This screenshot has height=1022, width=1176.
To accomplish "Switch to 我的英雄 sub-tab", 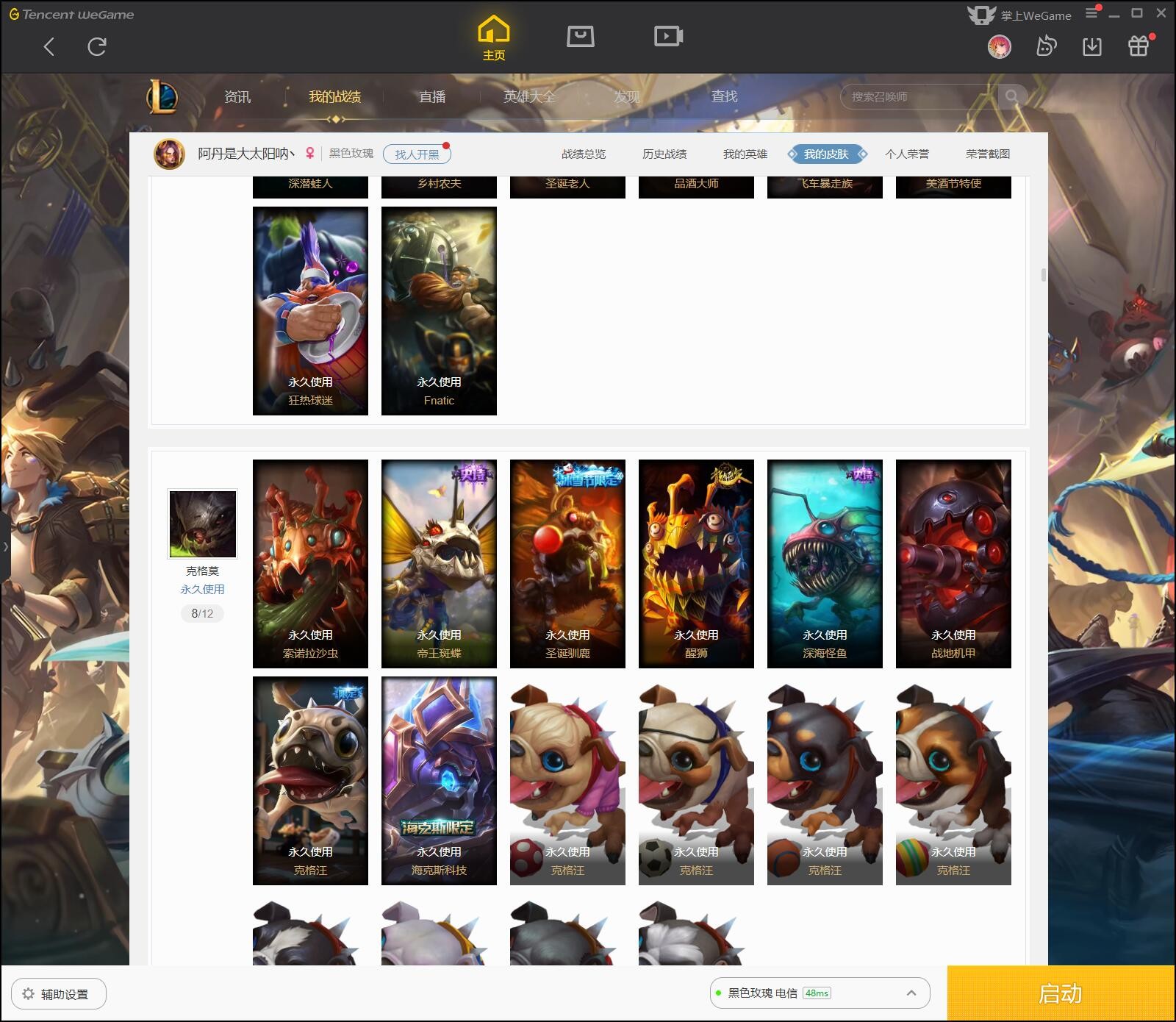I will click(x=745, y=154).
